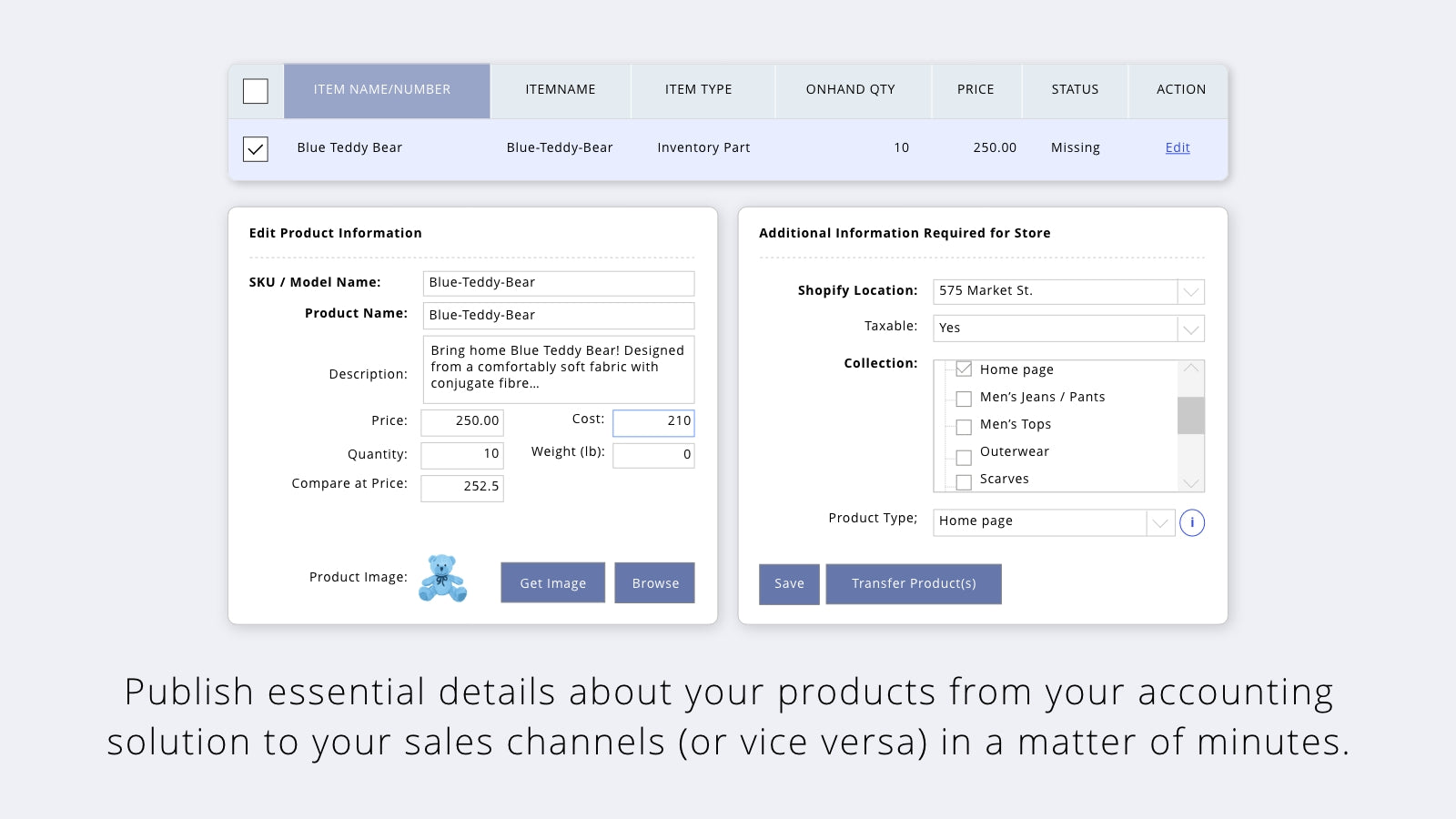
Task: Check the Scarves collection
Action: click(964, 481)
